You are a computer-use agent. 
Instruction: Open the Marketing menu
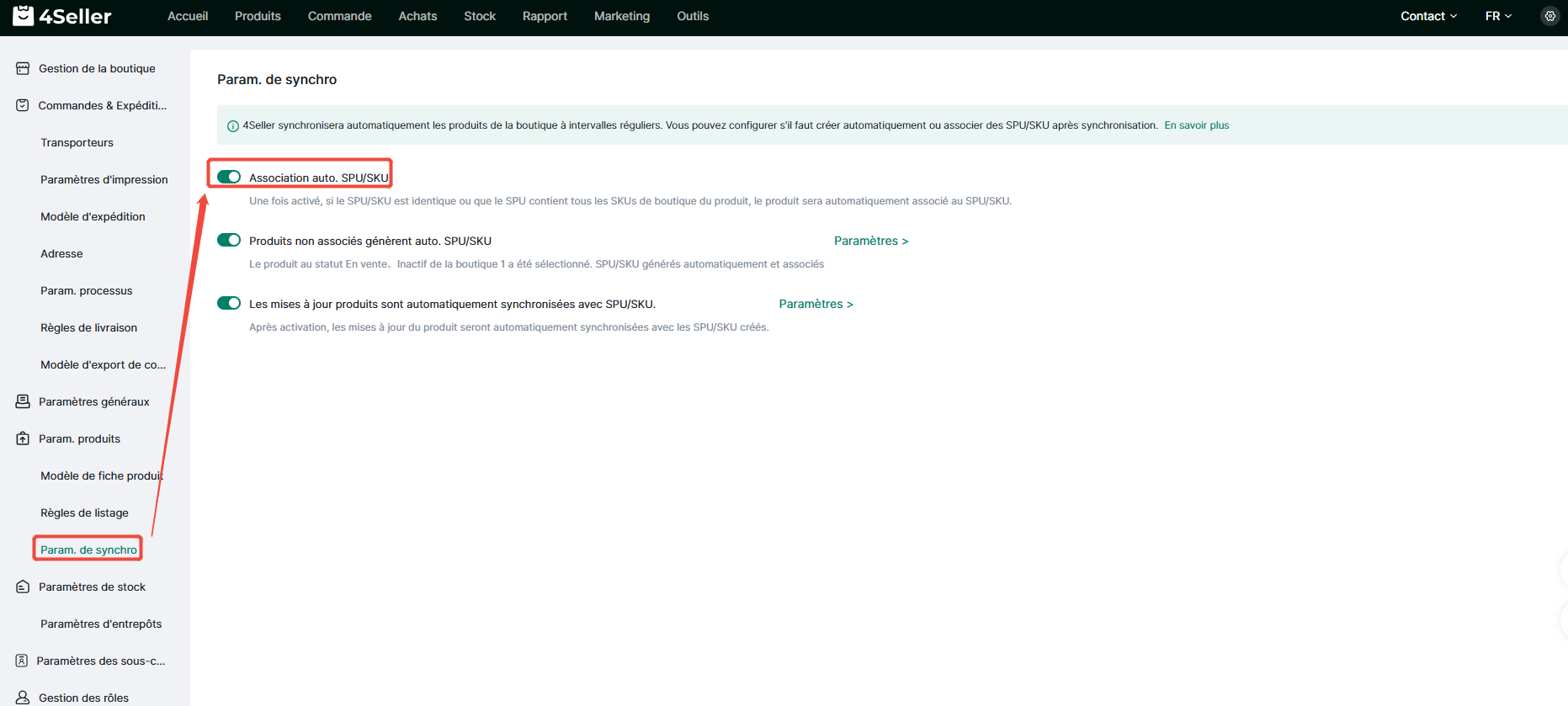622,16
